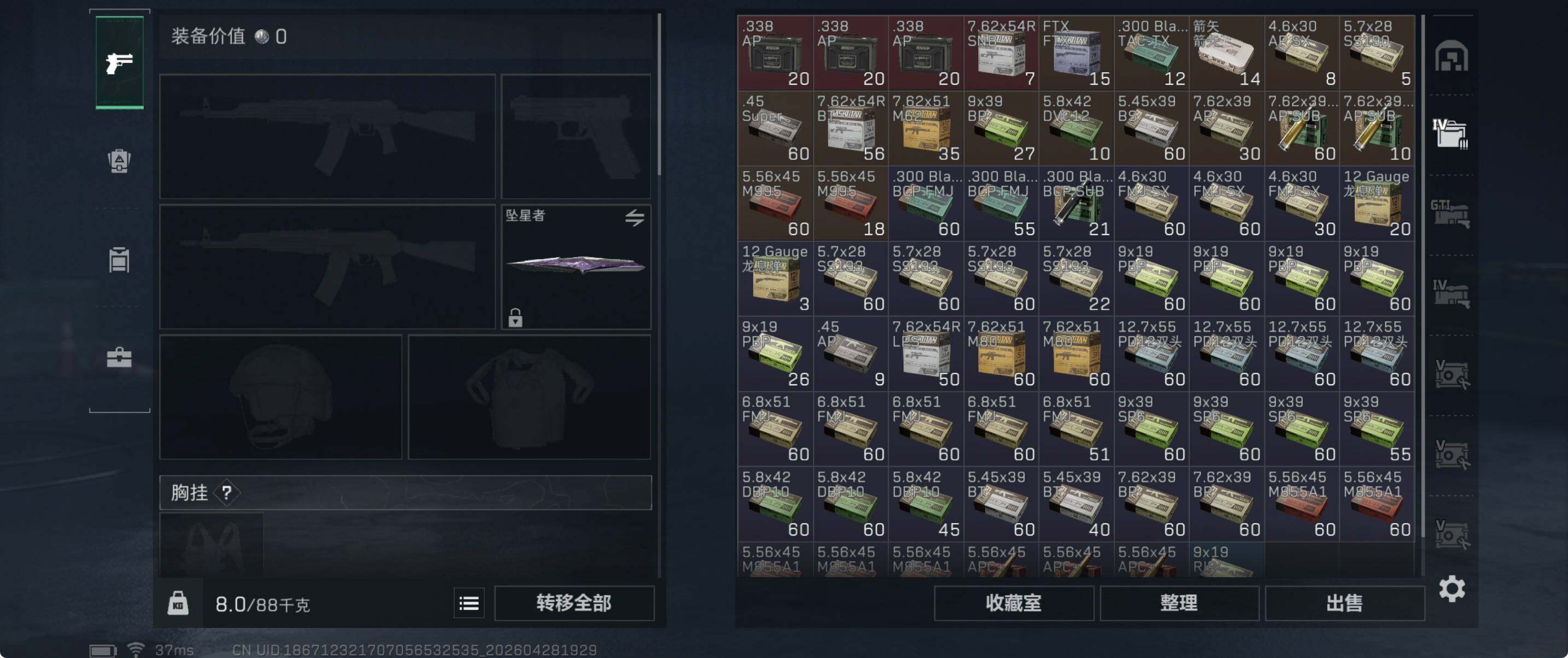This screenshot has width=1568, height=658.
Task: Swap the 坠星者 melee weapon via arrows icon
Action: pos(634,218)
